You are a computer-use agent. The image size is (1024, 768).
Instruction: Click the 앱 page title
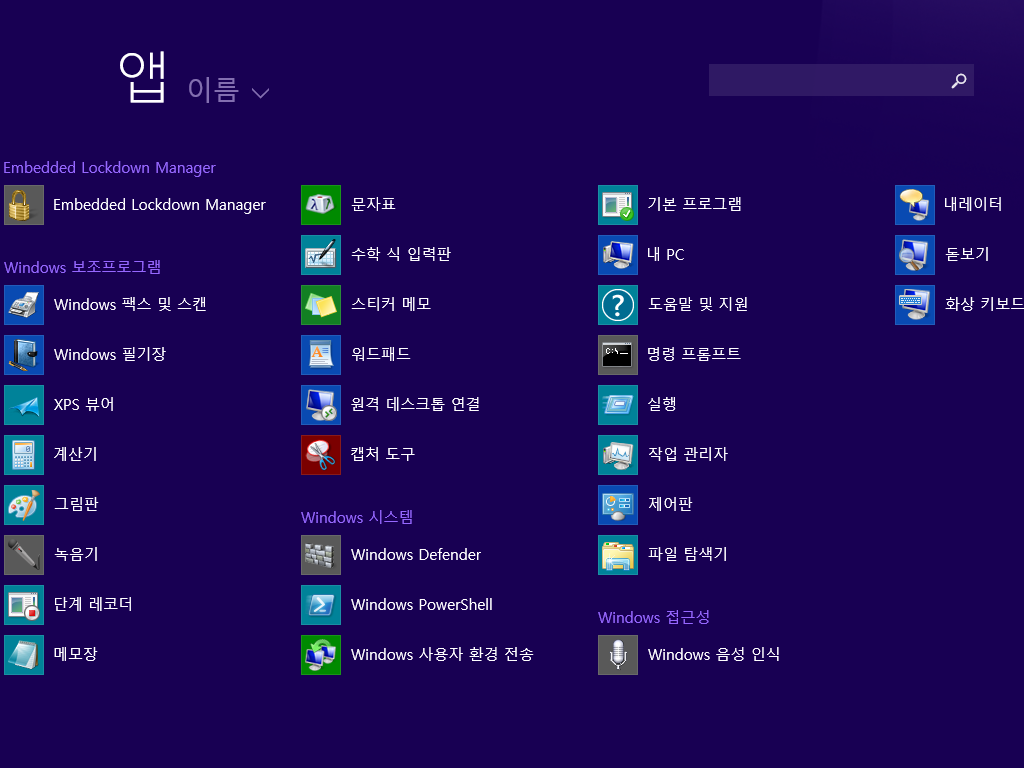click(142, 78)
